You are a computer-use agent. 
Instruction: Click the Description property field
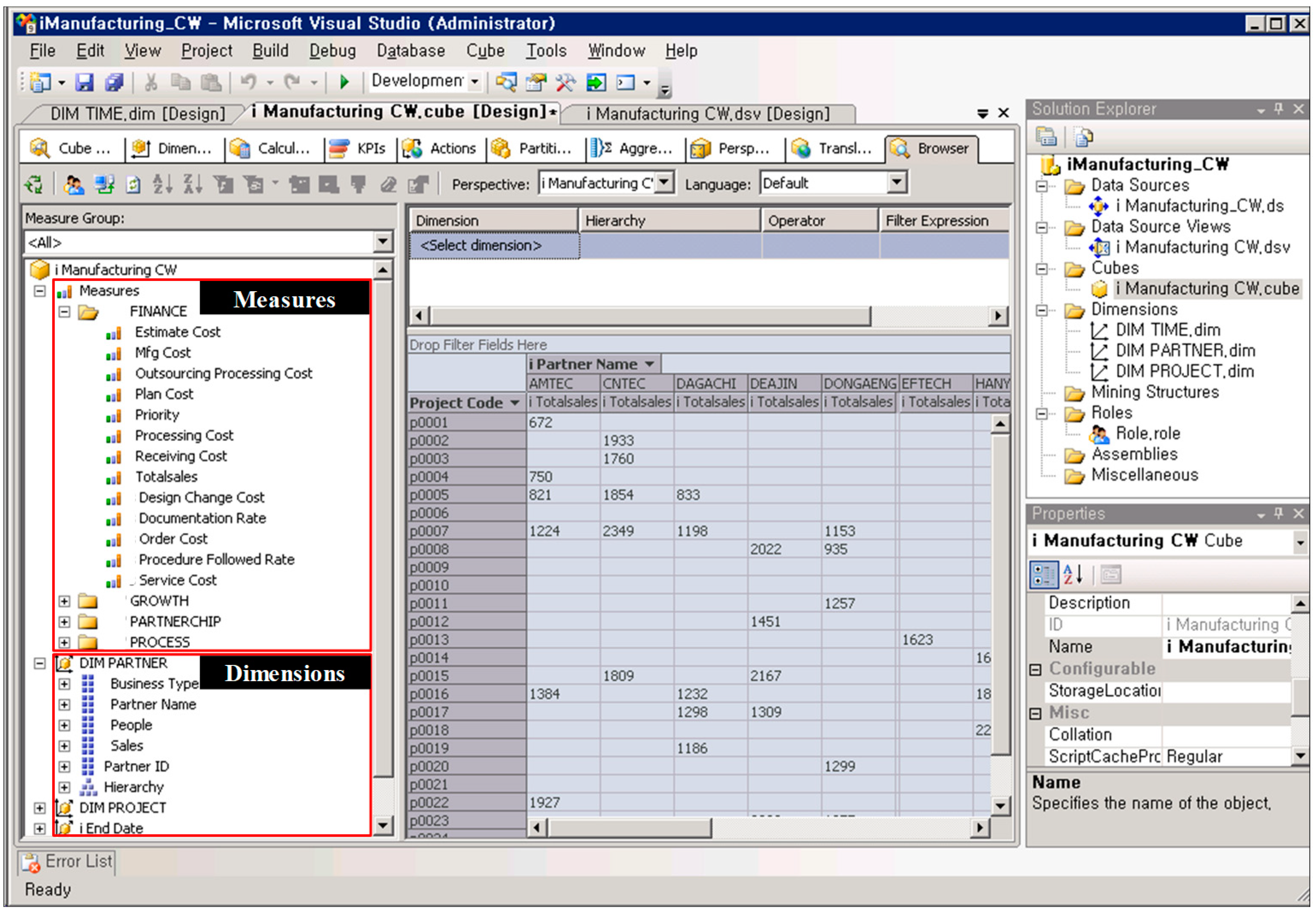point(1227,603)
